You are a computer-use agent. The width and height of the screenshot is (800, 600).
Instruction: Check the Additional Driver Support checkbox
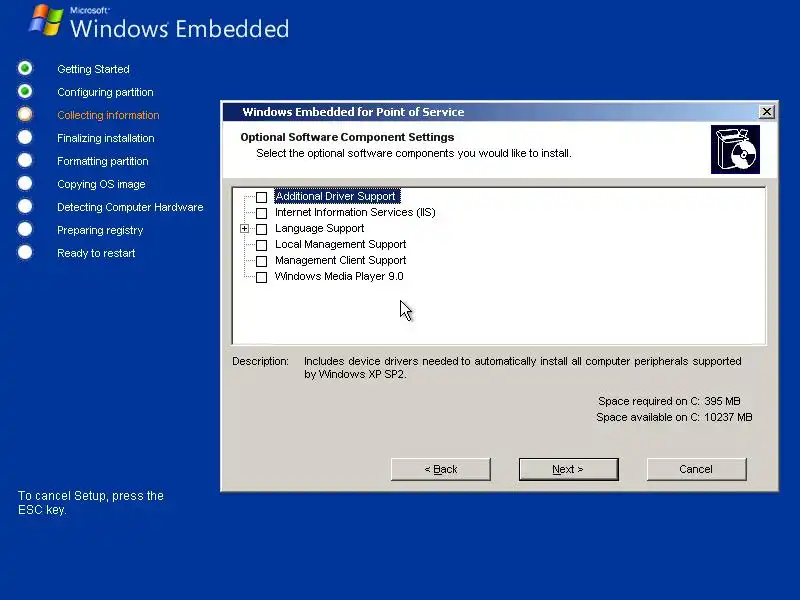click(261, 197)
